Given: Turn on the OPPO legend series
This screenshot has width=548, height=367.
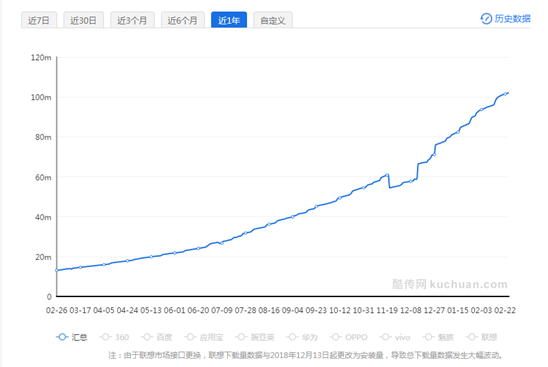Looking at the screenshot, I should click(x=348, y=337).
